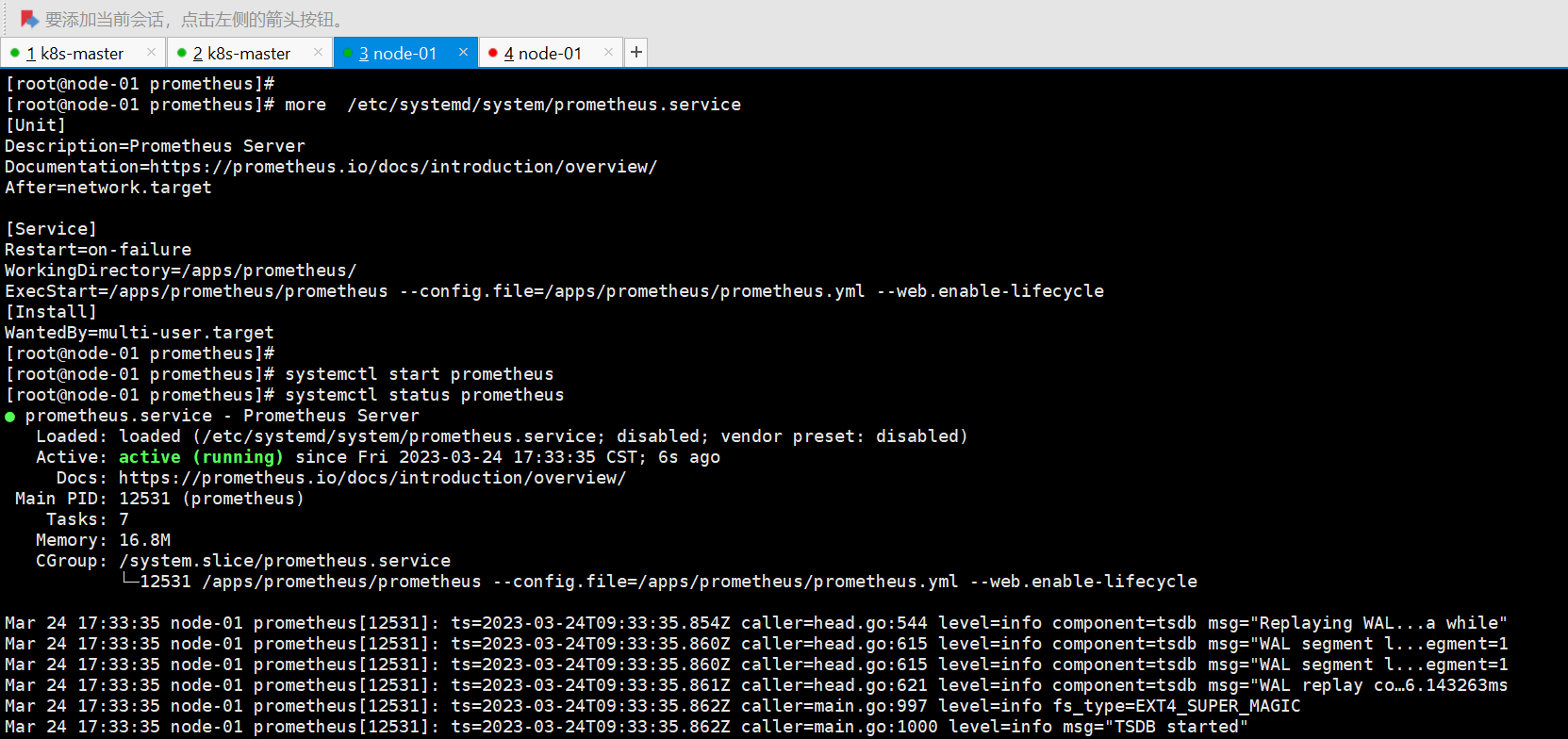
Task: Click the 'Tasks: 7' line
Action: point(88,519)
